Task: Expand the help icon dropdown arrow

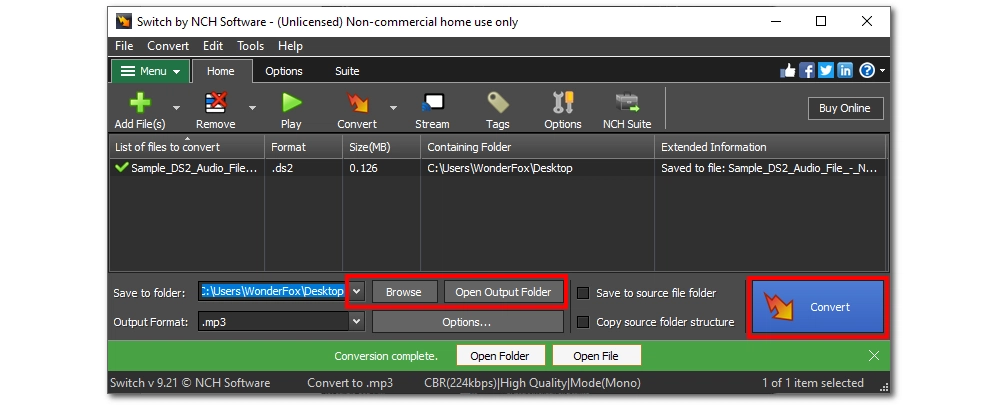Action: pos(883,71)
